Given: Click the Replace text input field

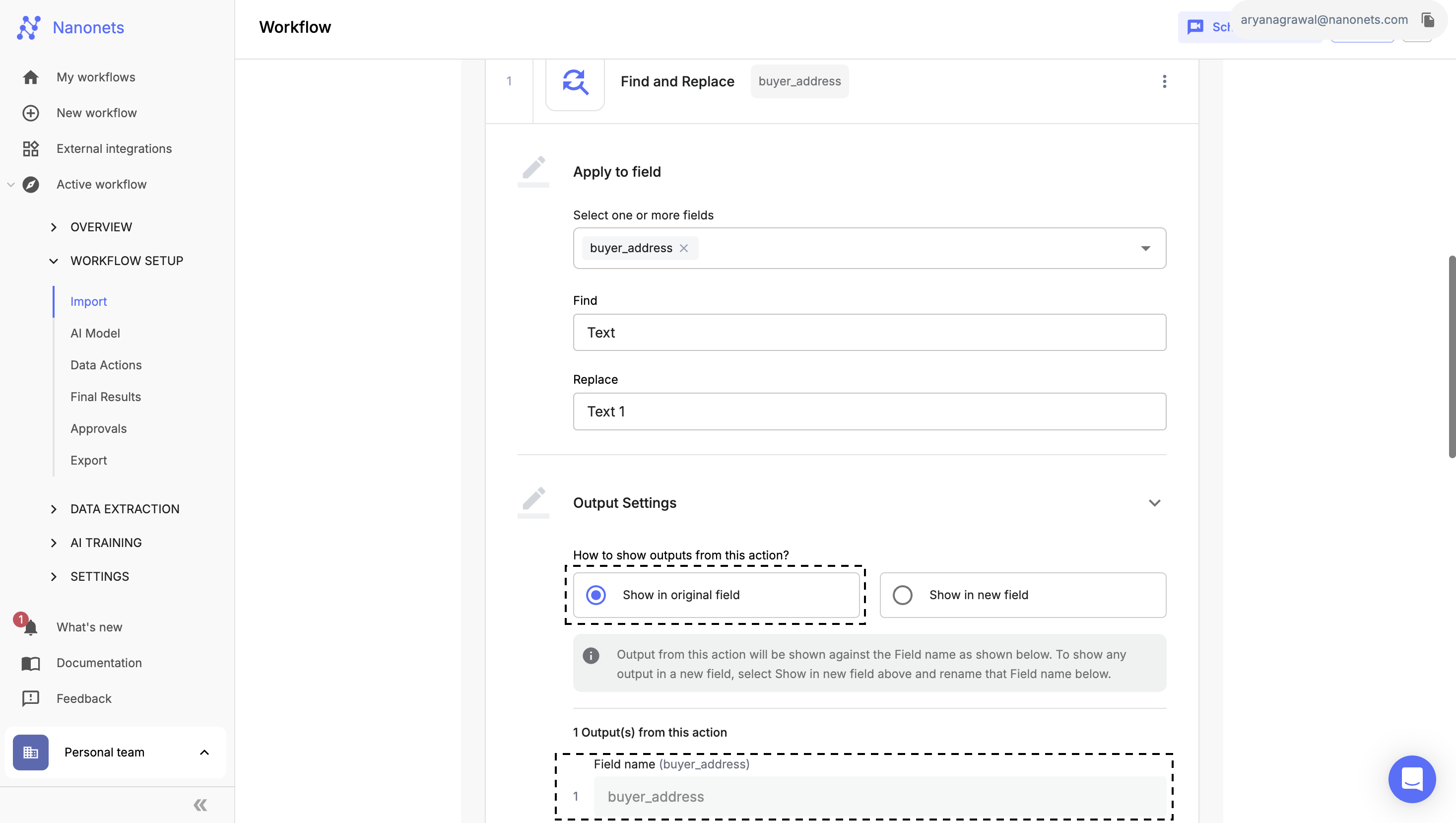Looking at the screenshot, I should [x=869, y=411].
